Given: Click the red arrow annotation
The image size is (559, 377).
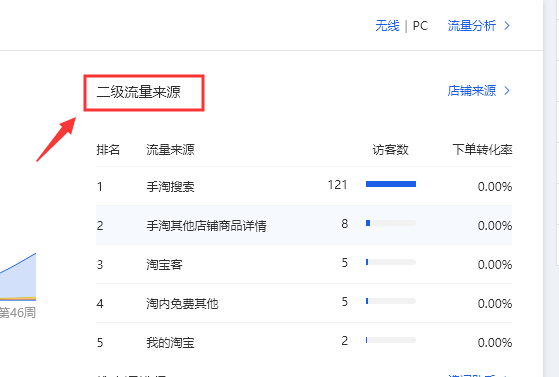Looking at the screenshot, I should click(56, 139).
